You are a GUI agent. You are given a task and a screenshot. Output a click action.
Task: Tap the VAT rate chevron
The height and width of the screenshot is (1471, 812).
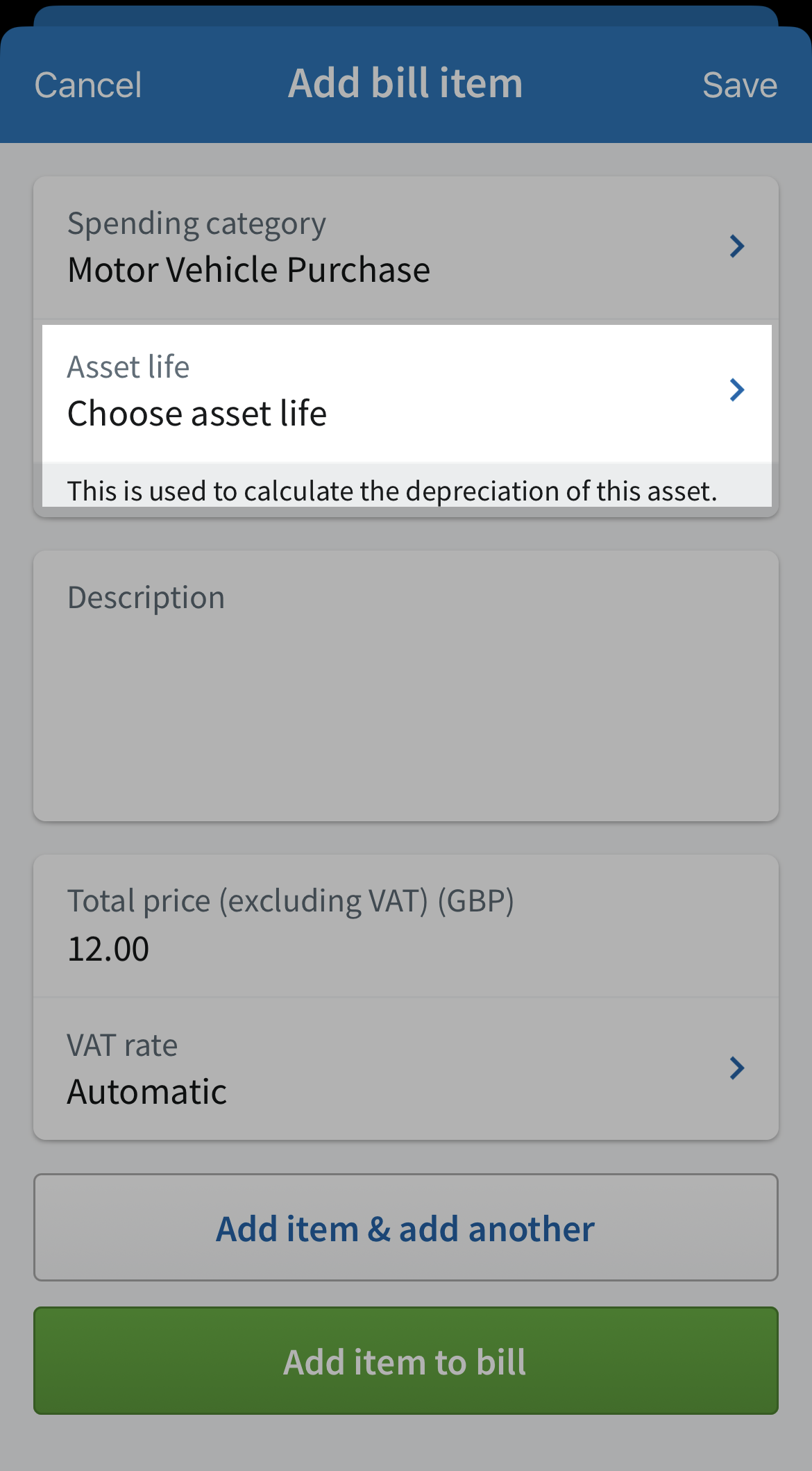pos(737,1067)
